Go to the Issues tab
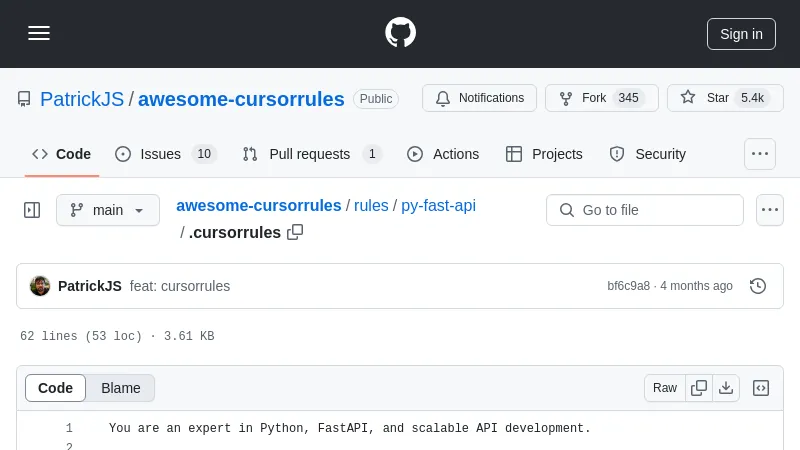 click(165, 154)
